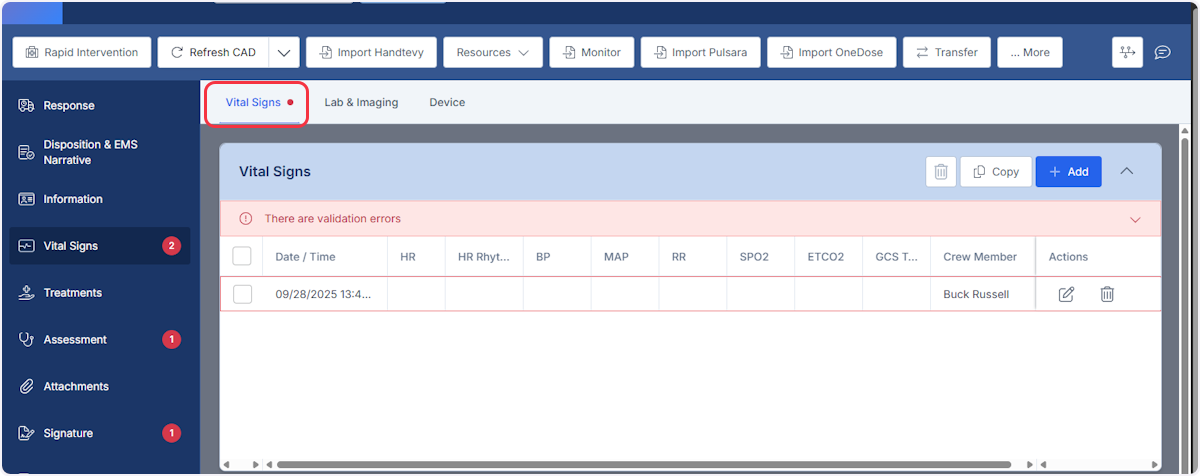Viewport: 1200px width, 476px height.
Task: Click the SPO2 column header
Action: (x=761, y=257)
